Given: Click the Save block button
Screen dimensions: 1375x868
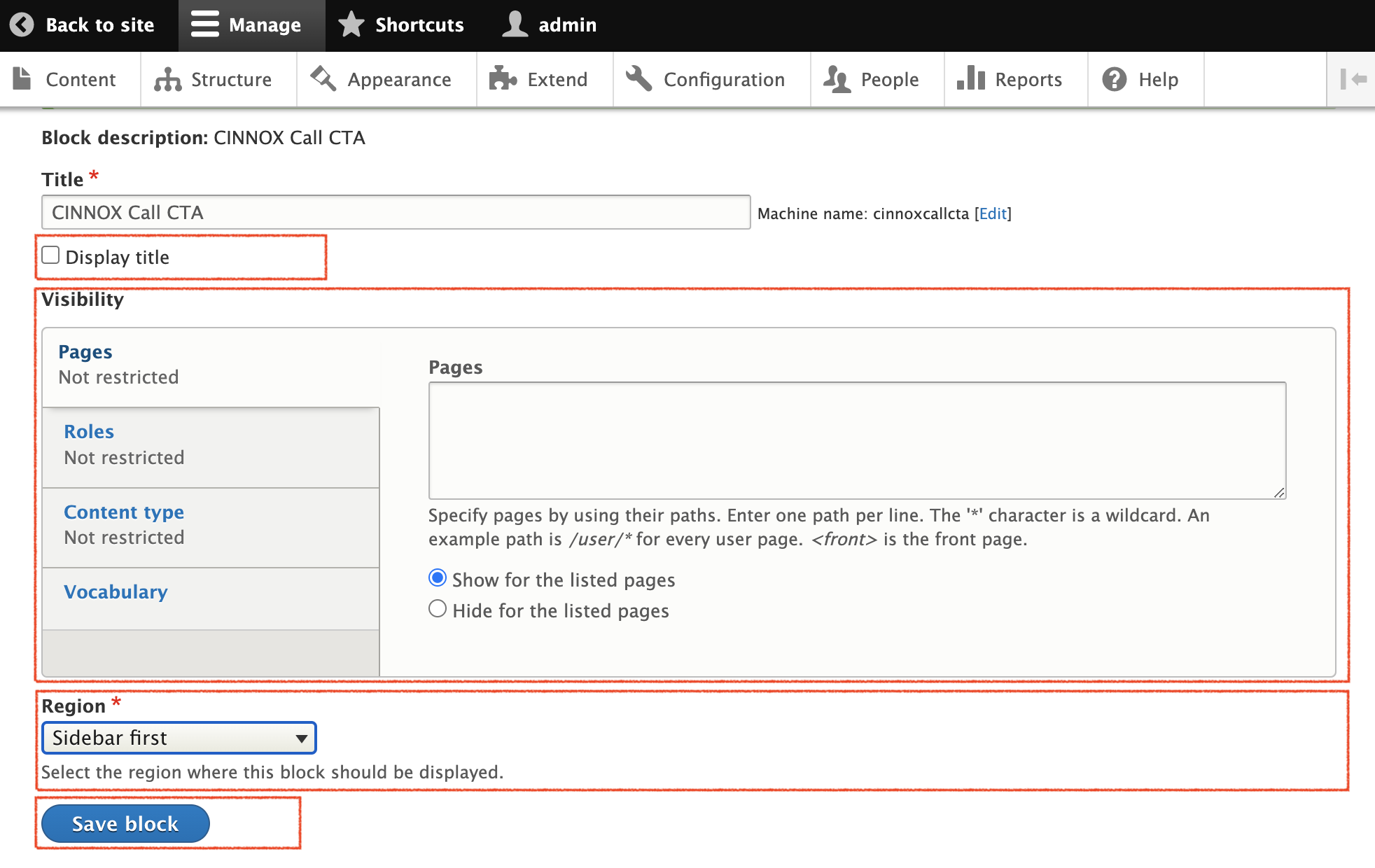Looking at the screenshot, I should click(x=125, y=823).
